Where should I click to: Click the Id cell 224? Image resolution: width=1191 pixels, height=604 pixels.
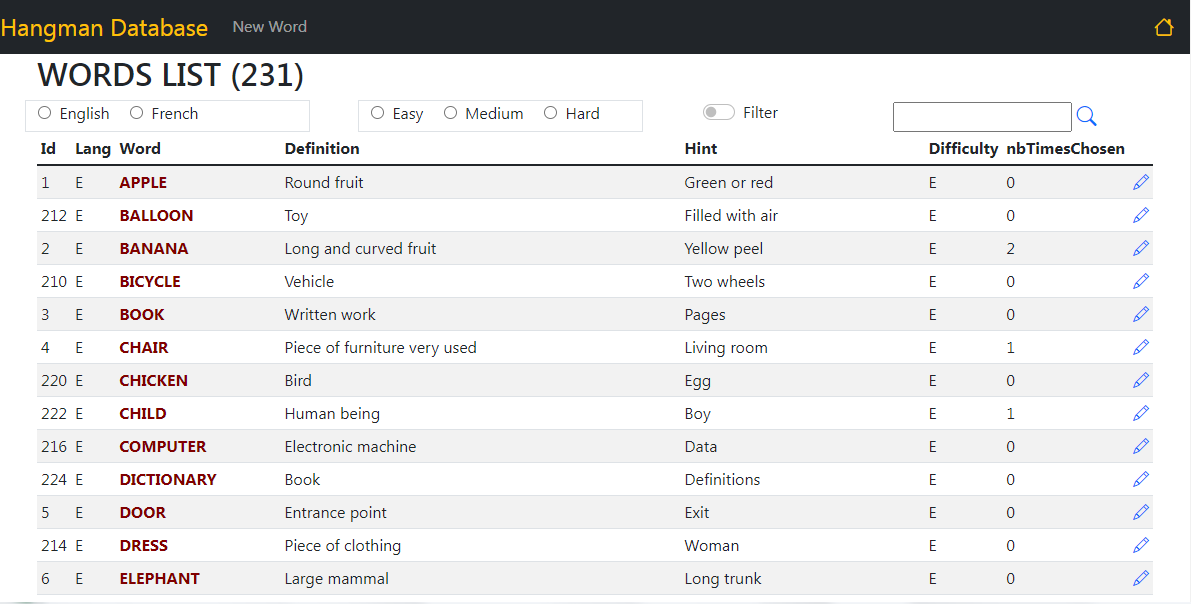click(x=54, y=480)
